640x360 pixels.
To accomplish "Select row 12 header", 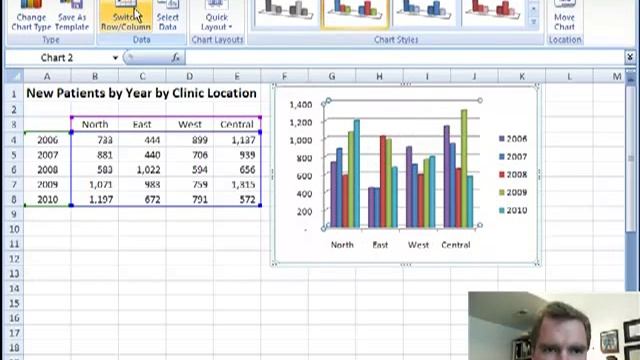I will (14, 259).
